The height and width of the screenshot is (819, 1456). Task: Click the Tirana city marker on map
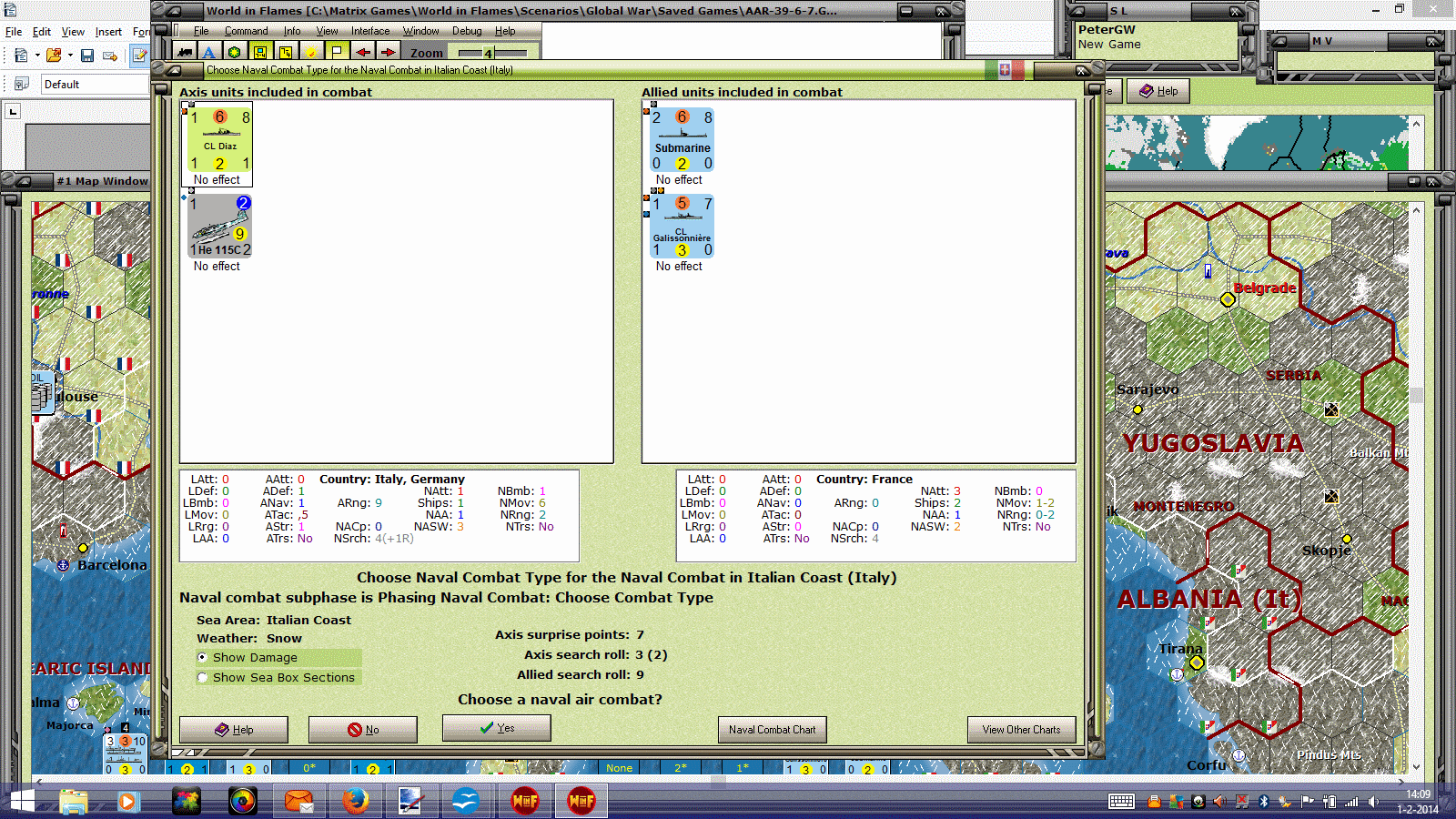(1197, 662)
